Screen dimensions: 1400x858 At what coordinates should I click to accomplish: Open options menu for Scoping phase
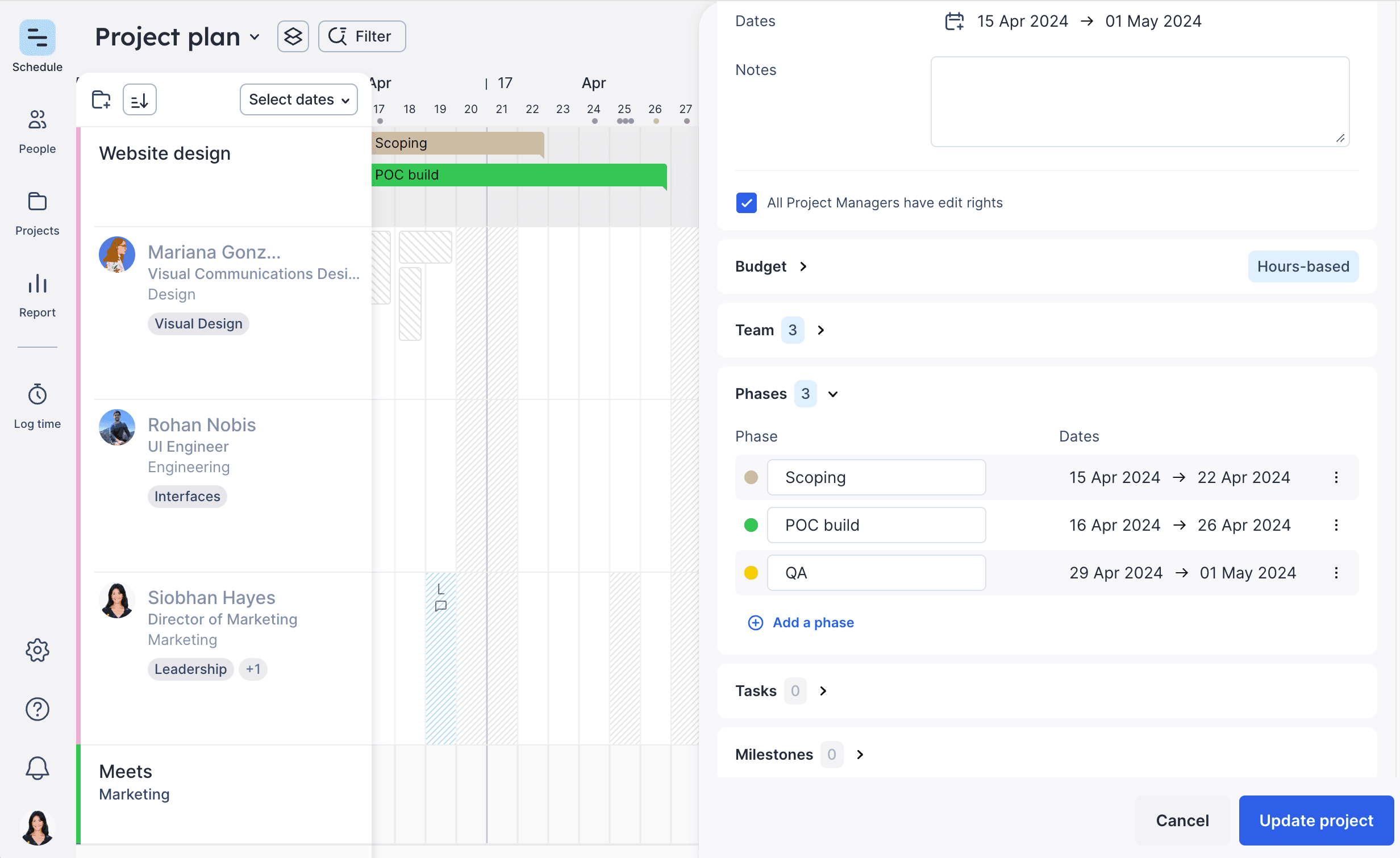coord(1336,477)
